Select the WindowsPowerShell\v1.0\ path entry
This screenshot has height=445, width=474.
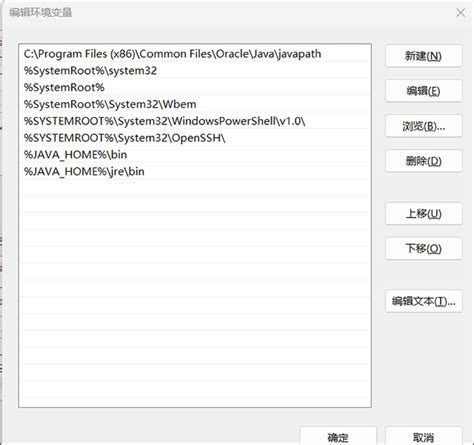195,121
